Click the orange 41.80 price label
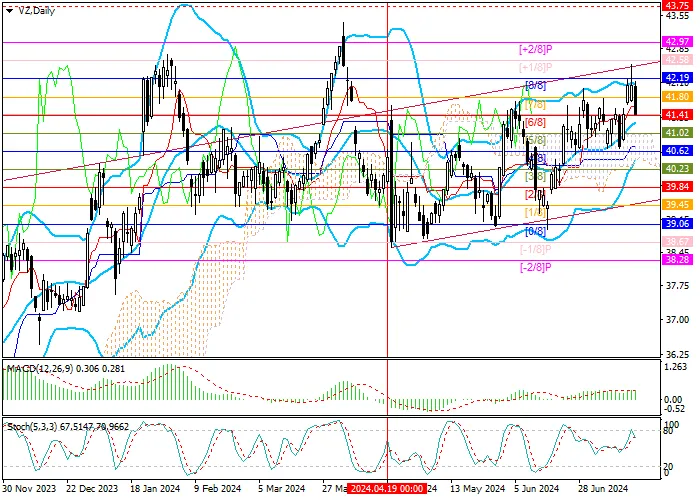Viewport: 700px width, 500px height. coord(677,96)
